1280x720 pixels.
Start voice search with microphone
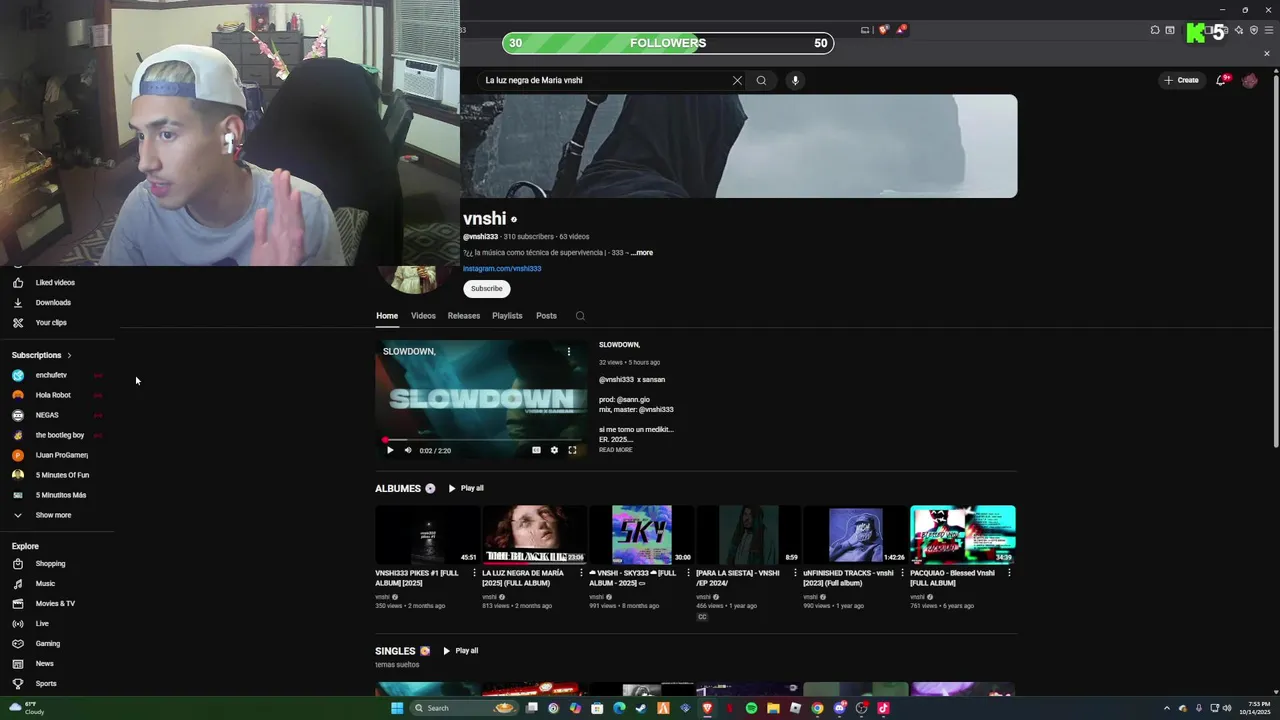[795, 80]
